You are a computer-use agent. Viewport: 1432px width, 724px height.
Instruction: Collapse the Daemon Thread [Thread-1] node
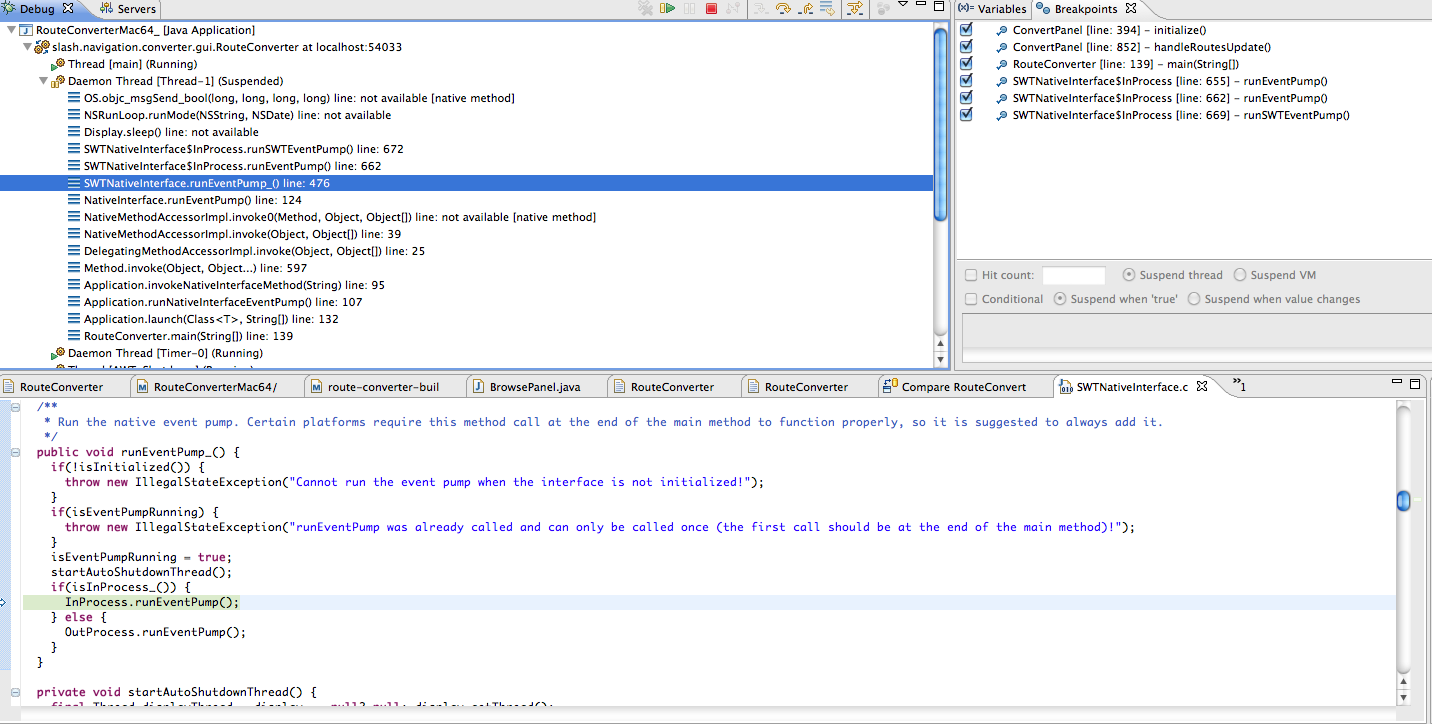pyautogui.click(x=43, y=81)
